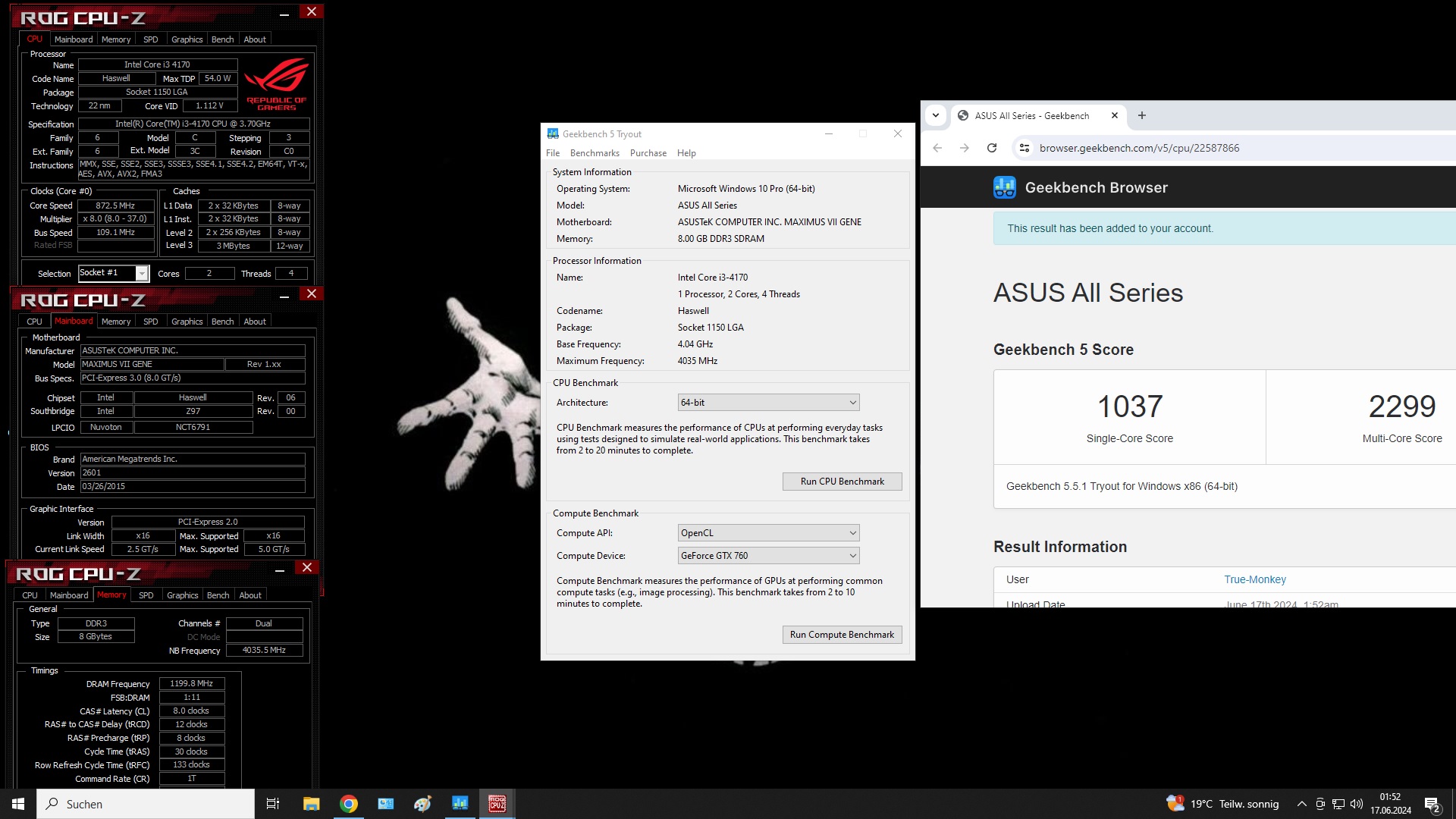
Task: Open Geekbench Purchase menu
Action: coord(648,153)
